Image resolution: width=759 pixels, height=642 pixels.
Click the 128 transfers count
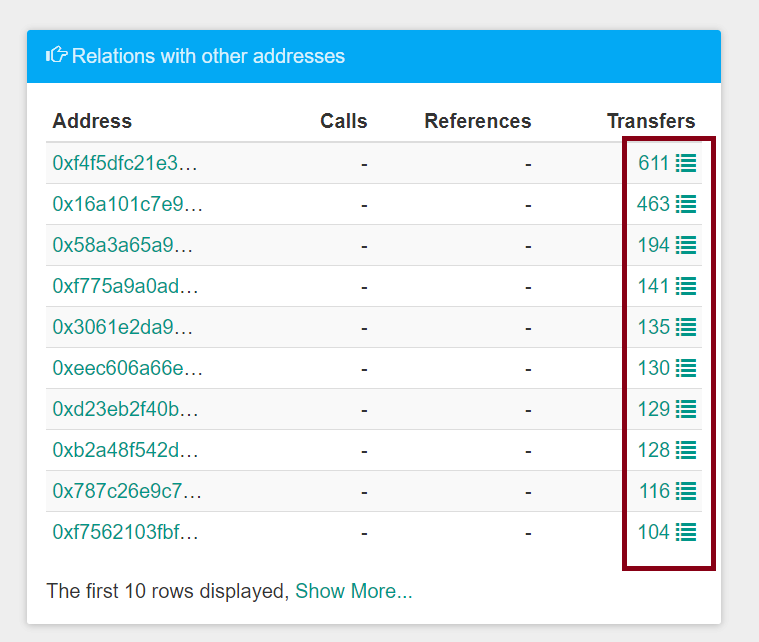coord(653,450)
